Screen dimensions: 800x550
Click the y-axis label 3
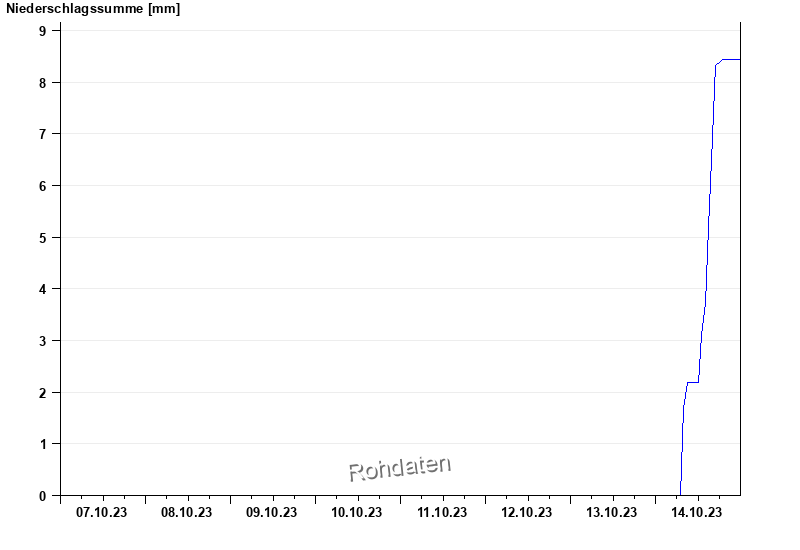tap(43, 341)
